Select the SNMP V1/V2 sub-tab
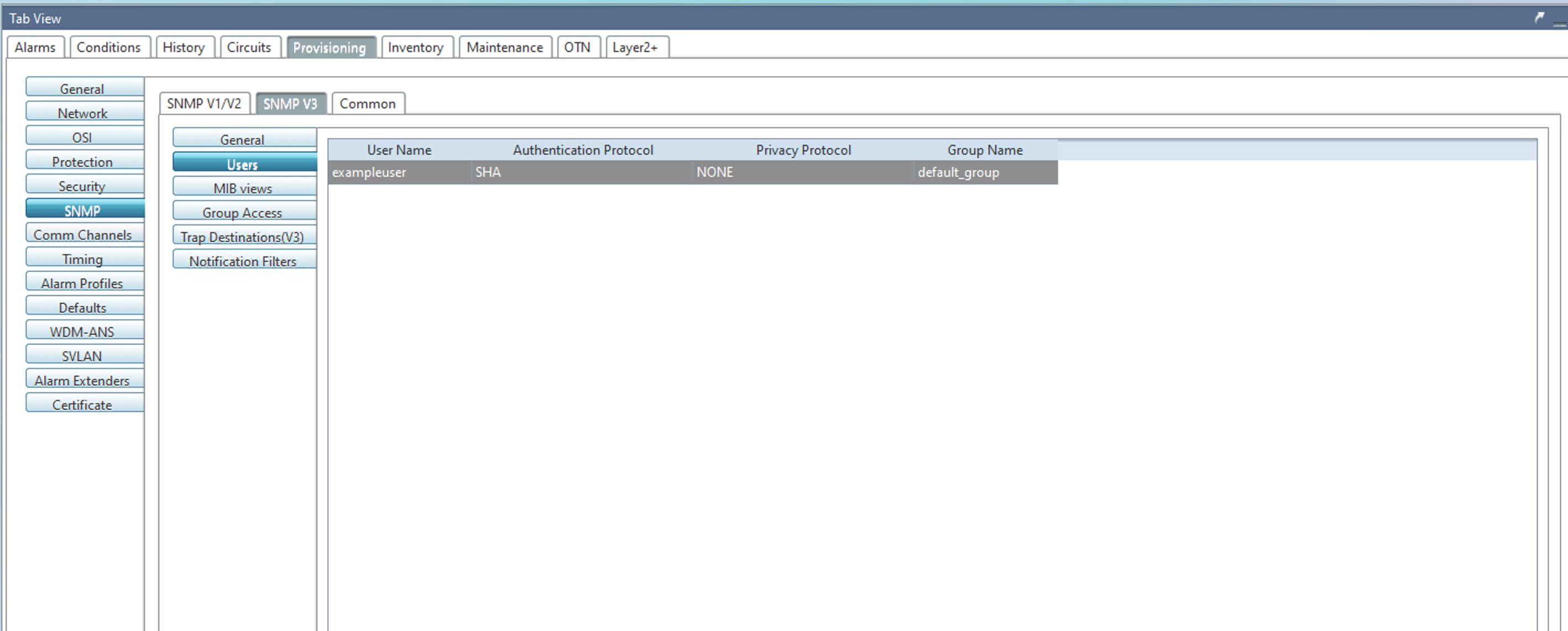The image size is (1568, 631). (x=204, y=103)
